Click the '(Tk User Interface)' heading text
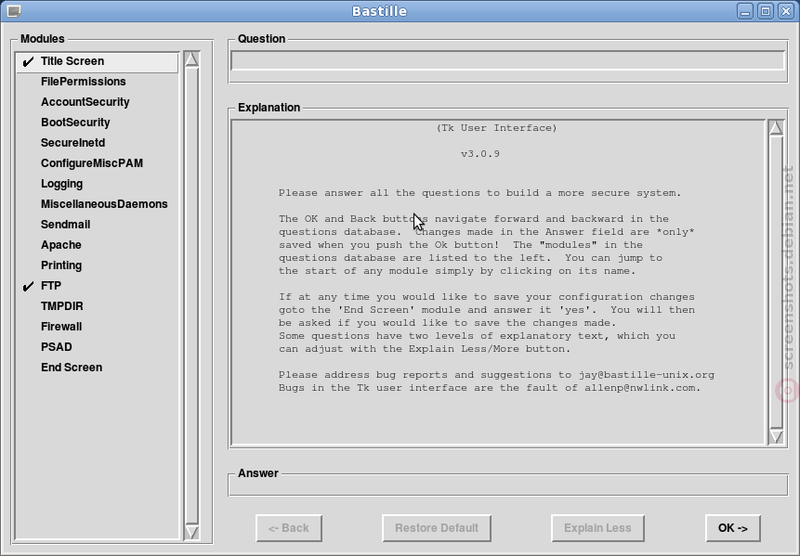The image size is (800, 556). (496, 128)
